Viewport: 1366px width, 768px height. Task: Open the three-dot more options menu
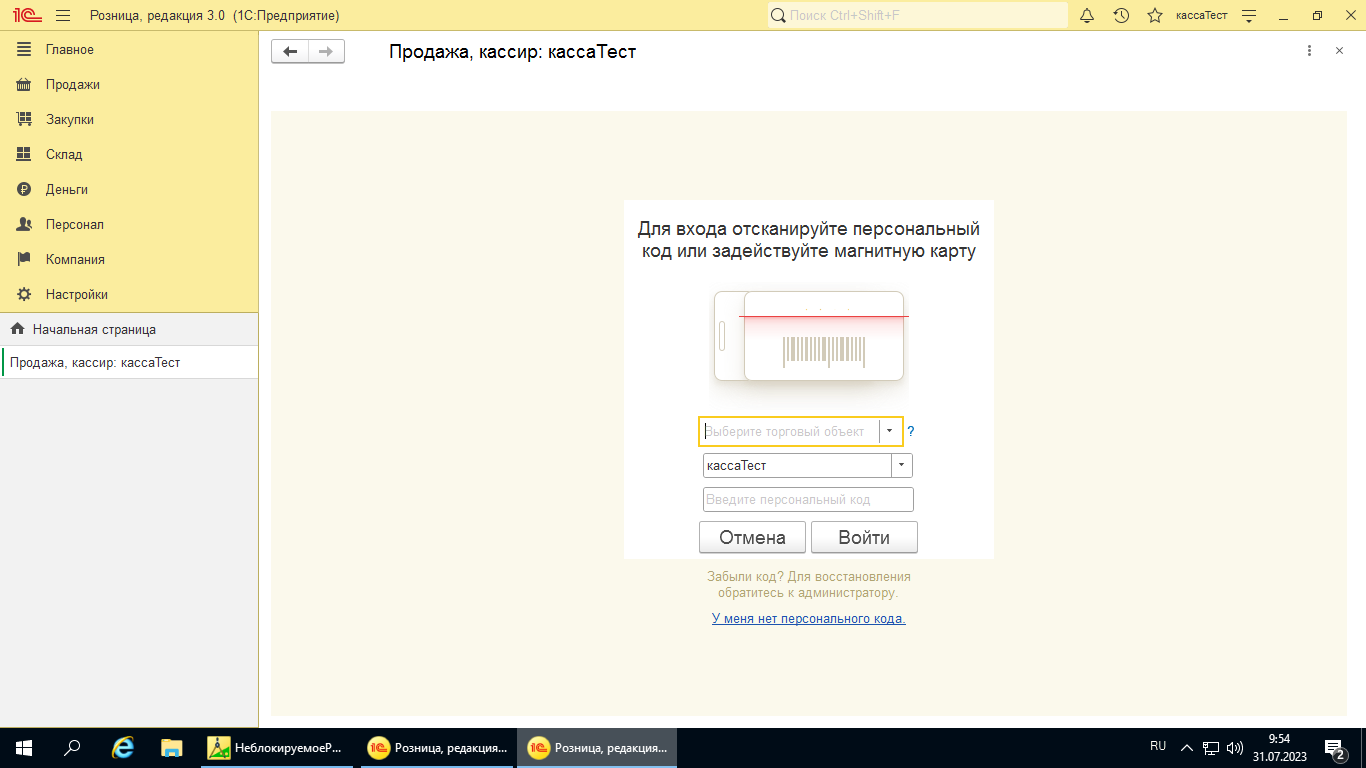1309,51
